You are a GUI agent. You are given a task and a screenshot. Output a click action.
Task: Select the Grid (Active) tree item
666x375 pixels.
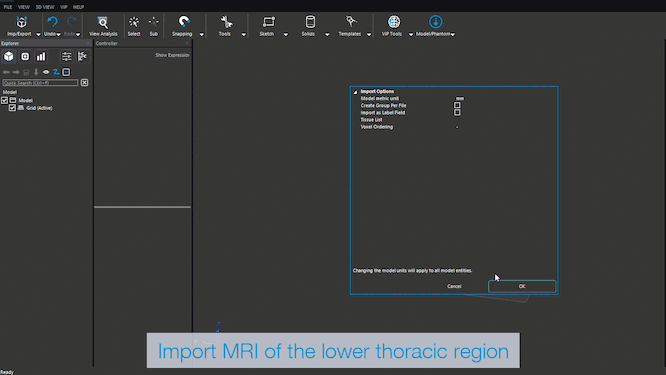click(39, 108)
